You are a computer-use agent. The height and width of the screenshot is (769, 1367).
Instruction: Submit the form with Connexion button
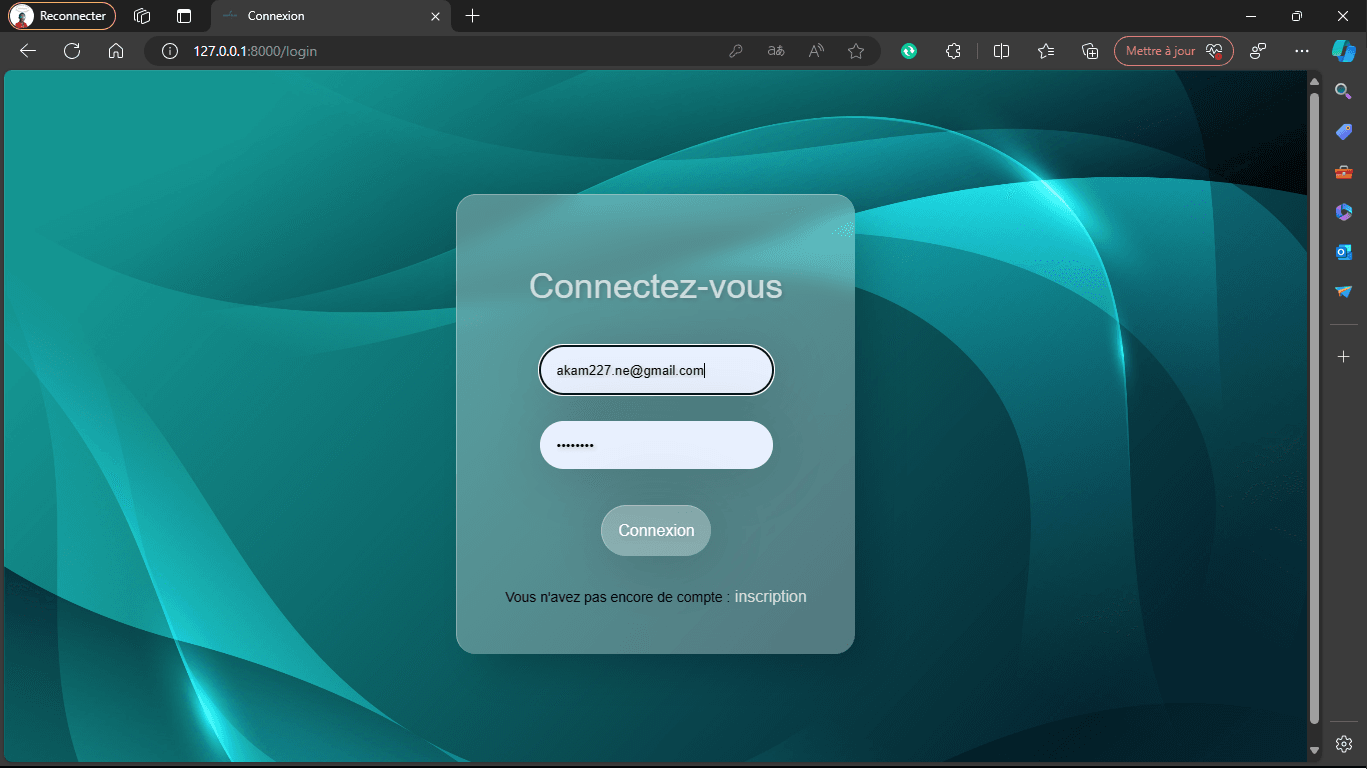[656, 530]
